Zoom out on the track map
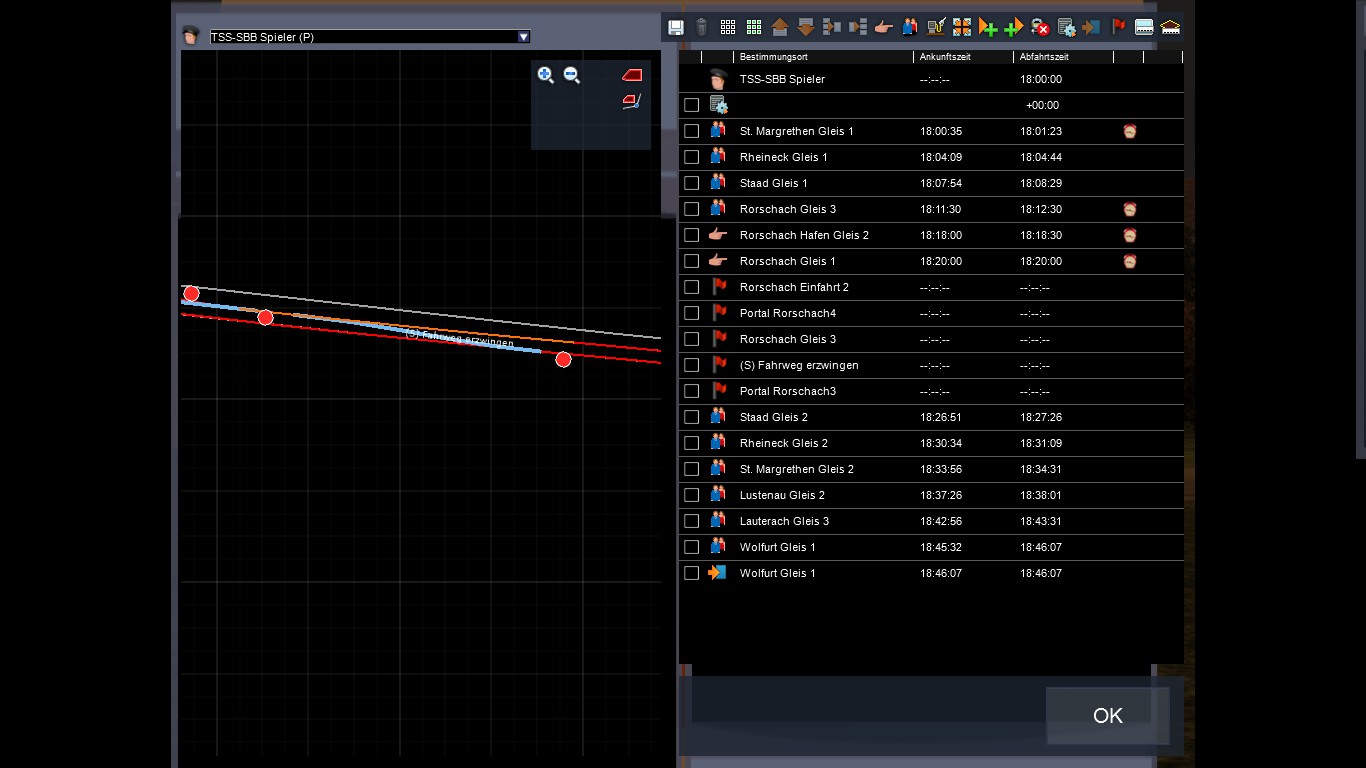The image size is (1366, 768). pos(572,75)
